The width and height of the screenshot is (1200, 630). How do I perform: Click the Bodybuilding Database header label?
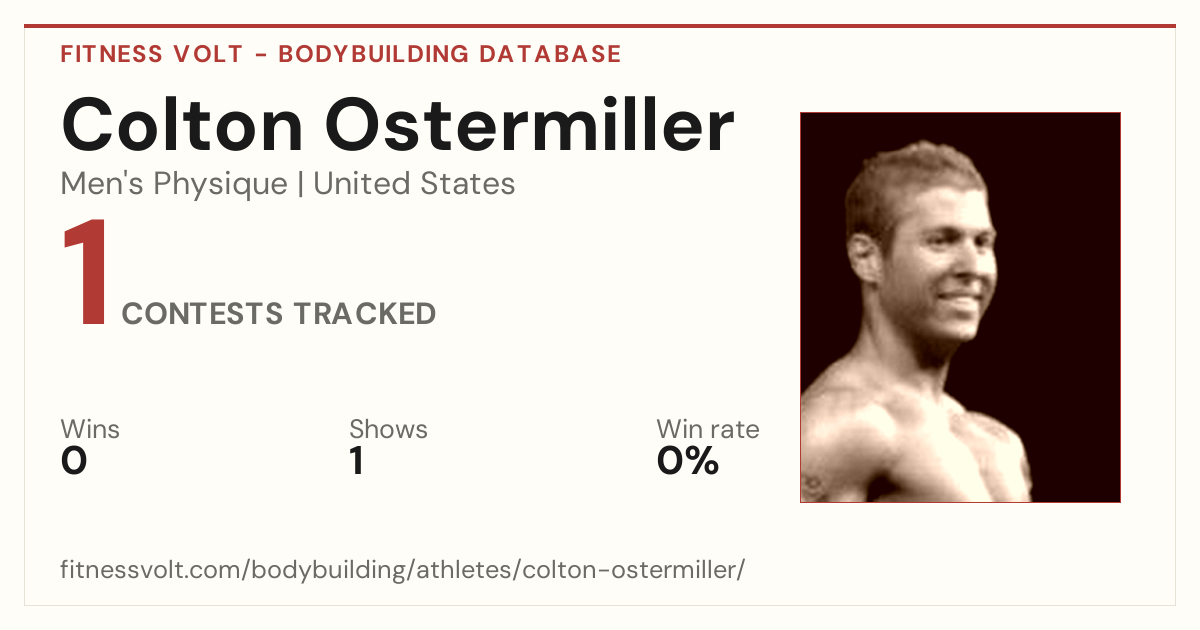pos(450,54)
